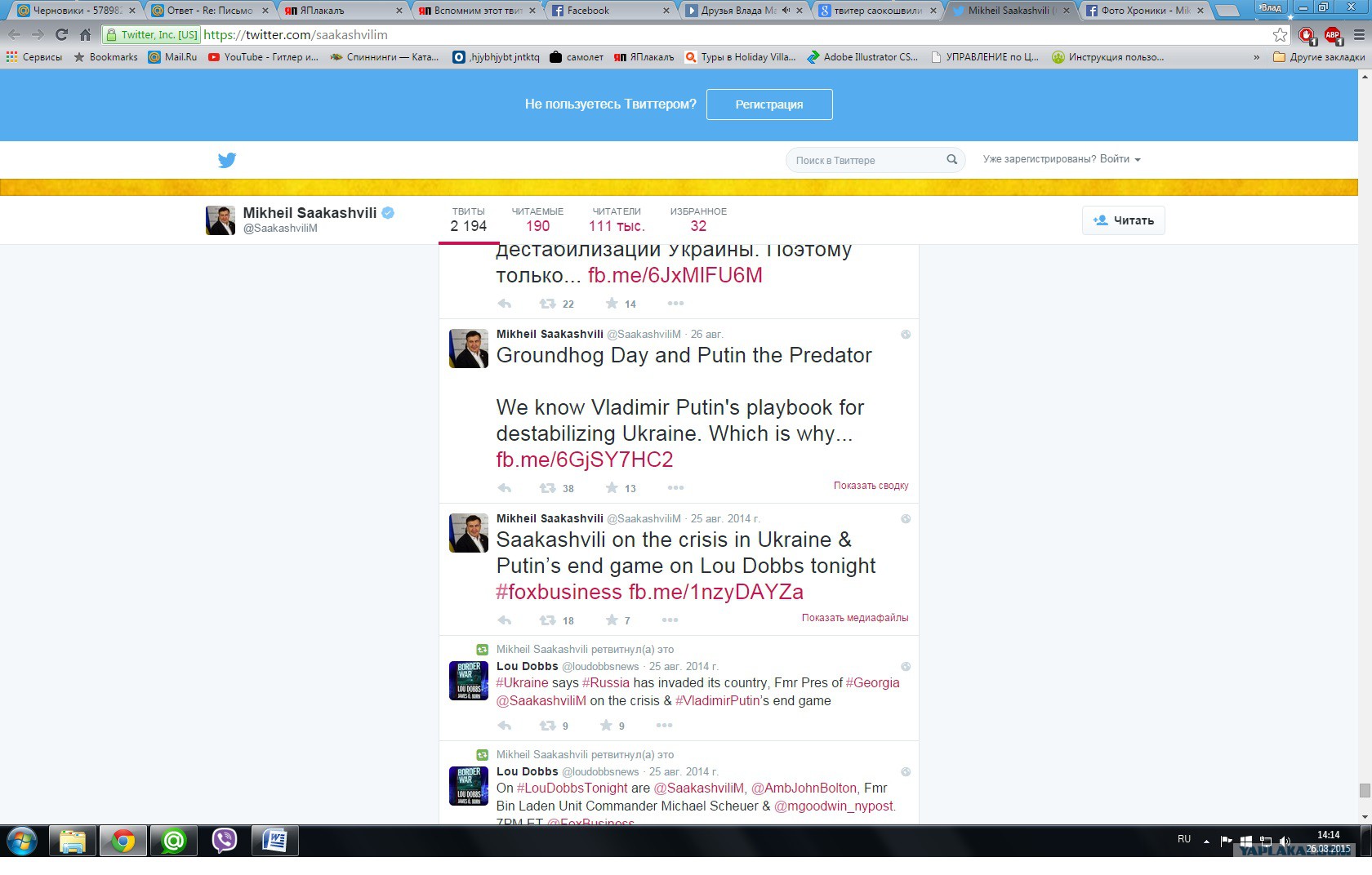Open the 'Другие закладки' bookmarks folder
The image size is (1372, 875).
(1319, 57)
